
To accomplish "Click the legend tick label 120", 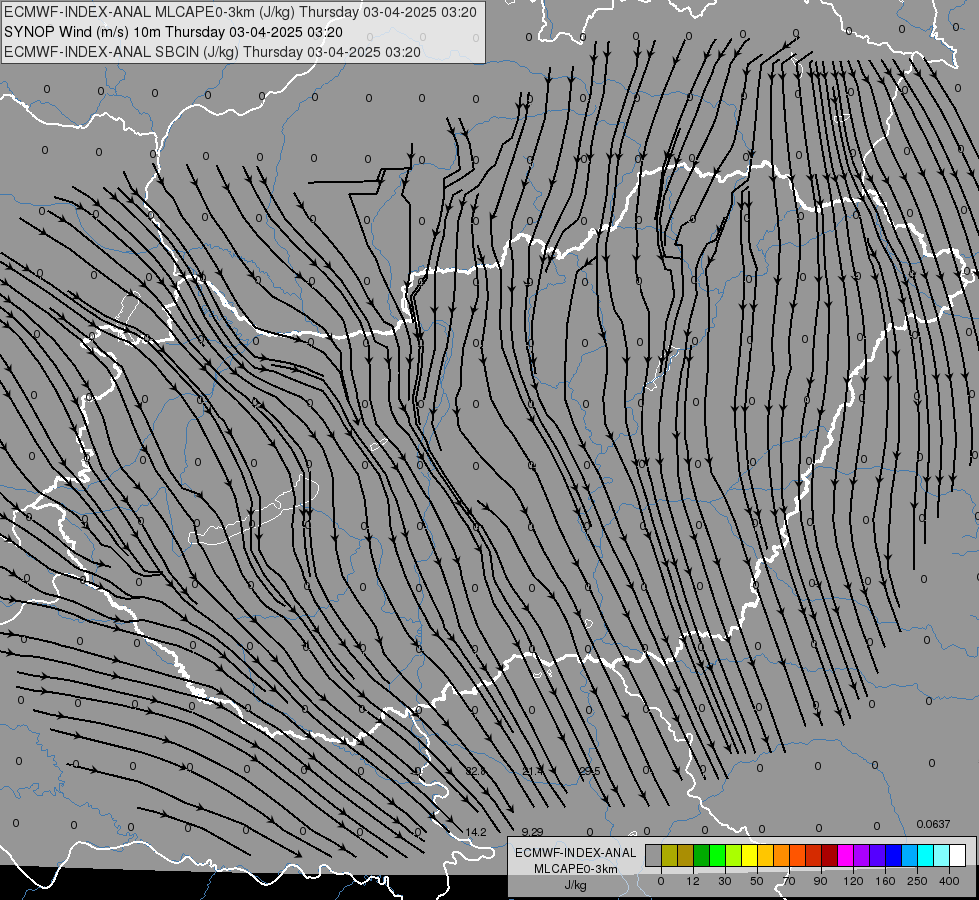I will [853, 881].
